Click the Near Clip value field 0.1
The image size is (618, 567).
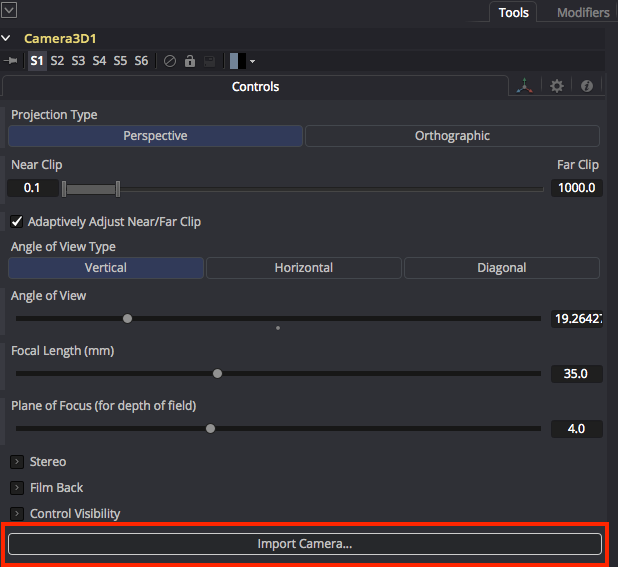click(33, 188)
